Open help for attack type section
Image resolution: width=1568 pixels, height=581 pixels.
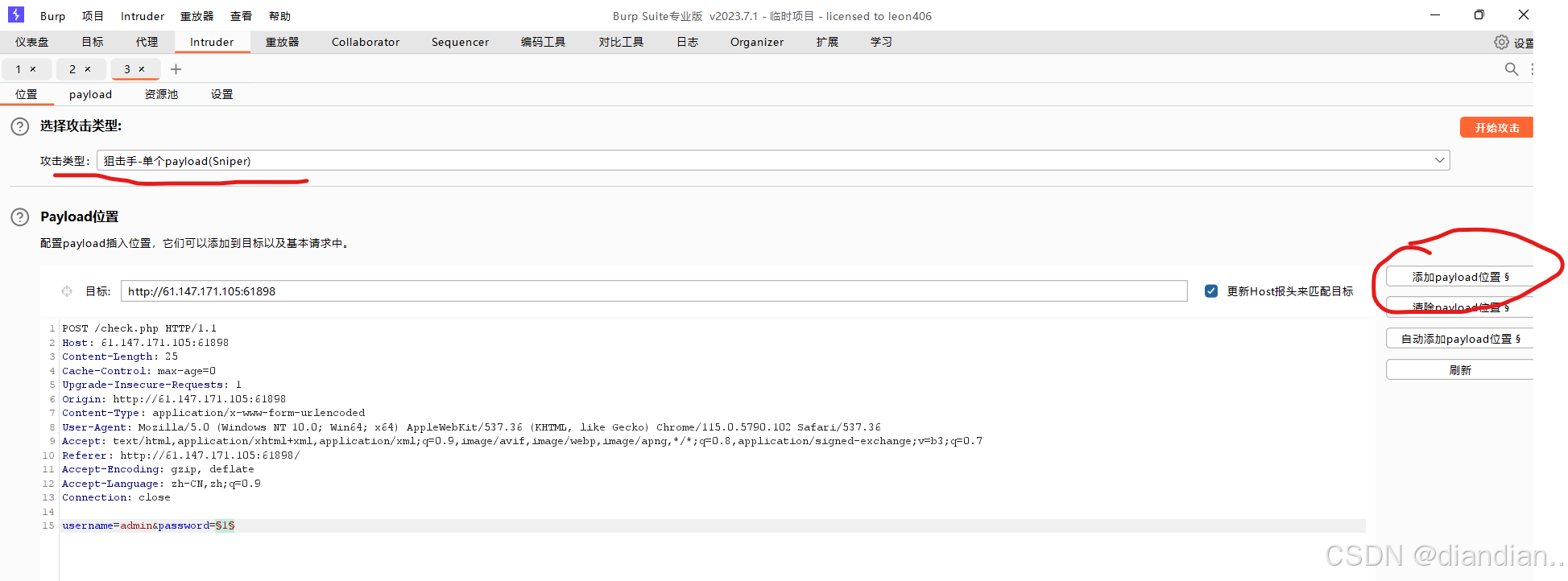[x=20, y=126]
